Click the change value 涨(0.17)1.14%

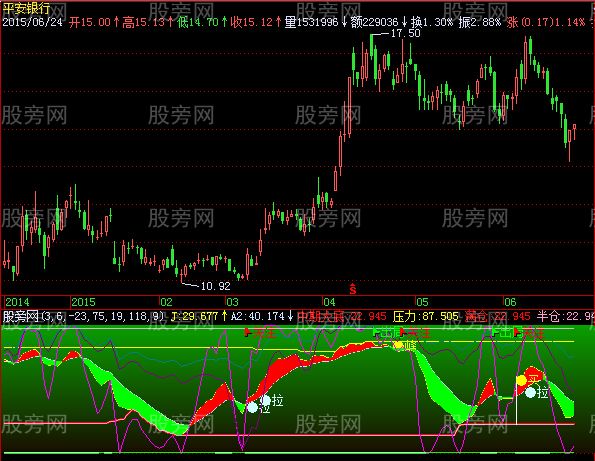tap(546, 22)
